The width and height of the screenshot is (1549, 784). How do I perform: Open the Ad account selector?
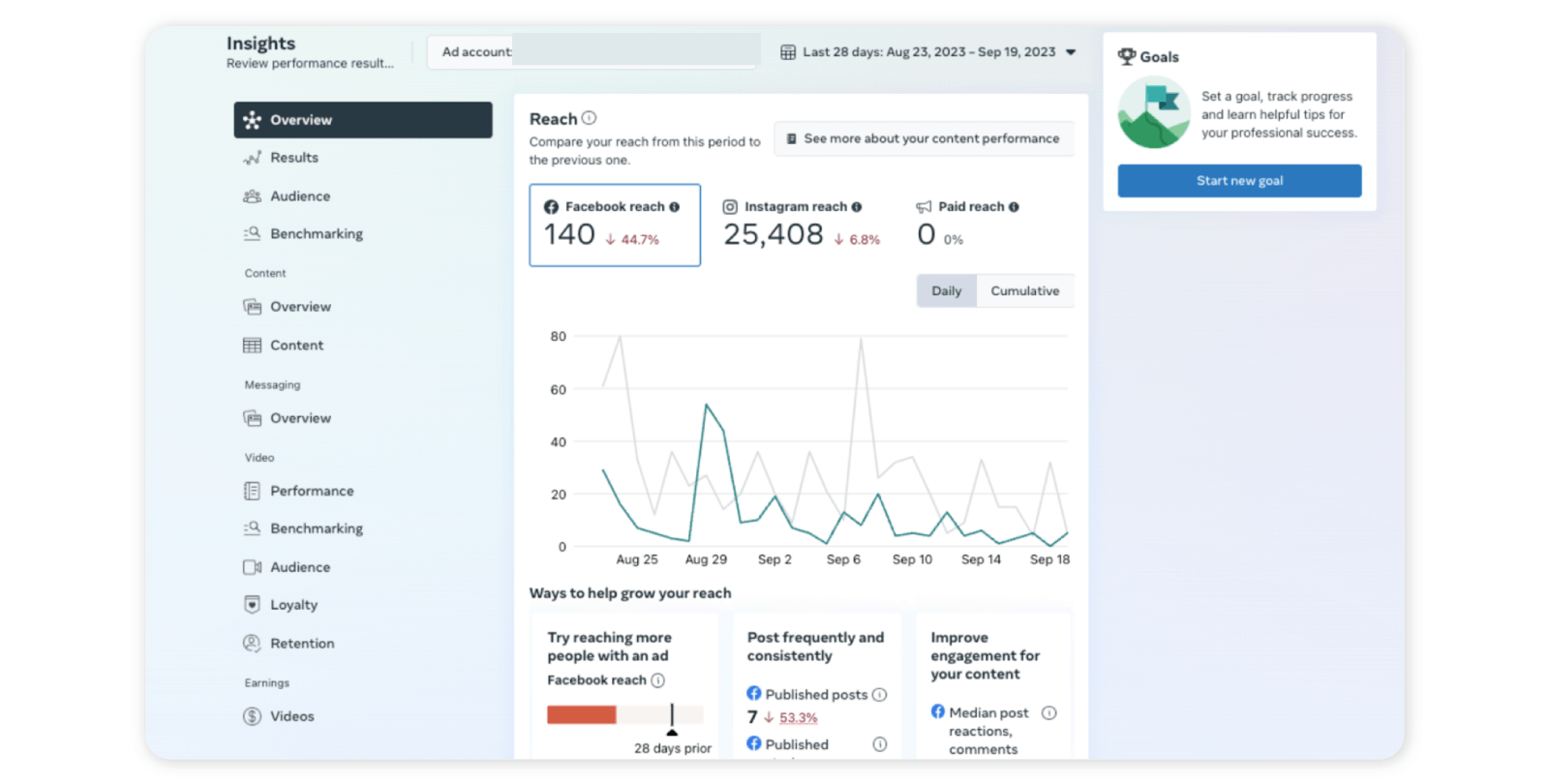tap(592, 52)
